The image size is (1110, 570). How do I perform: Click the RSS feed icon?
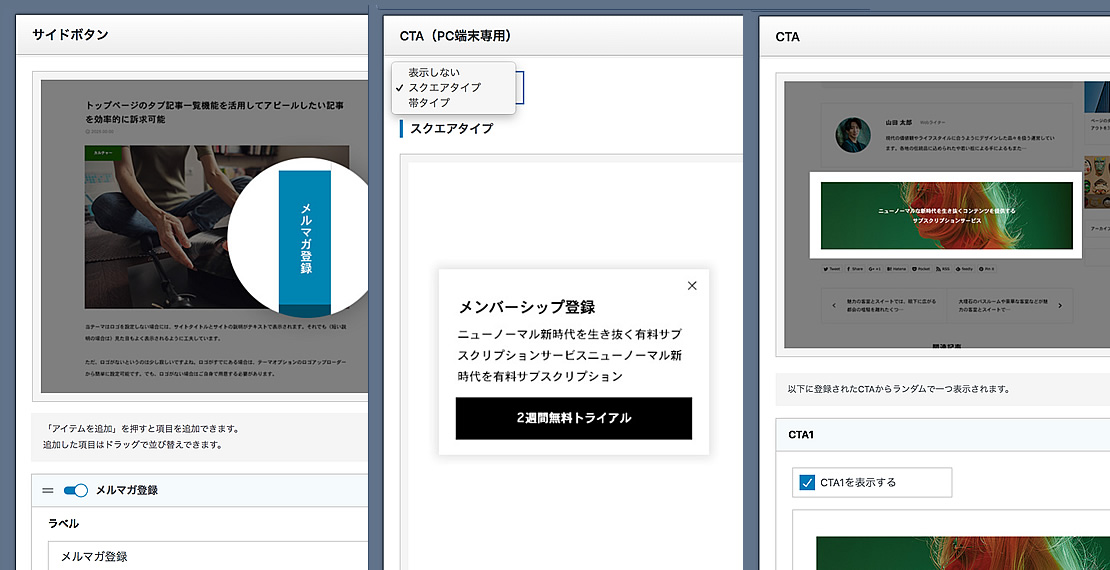943,269
